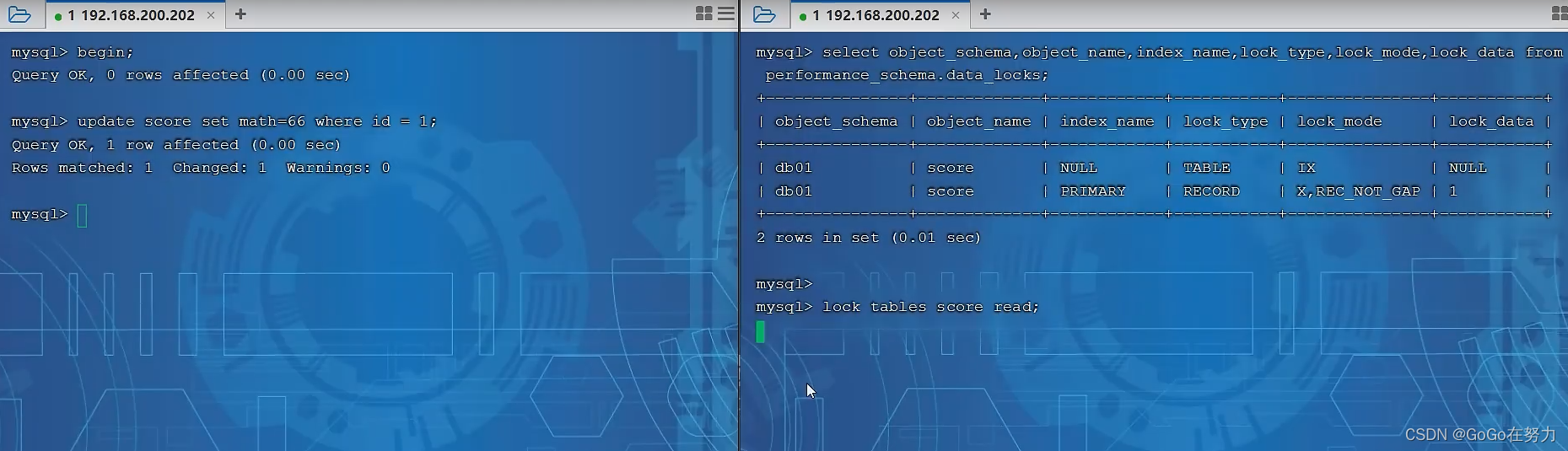
Task: Click the 'IX' lock_mode cell
Action: pos(1307,168)
